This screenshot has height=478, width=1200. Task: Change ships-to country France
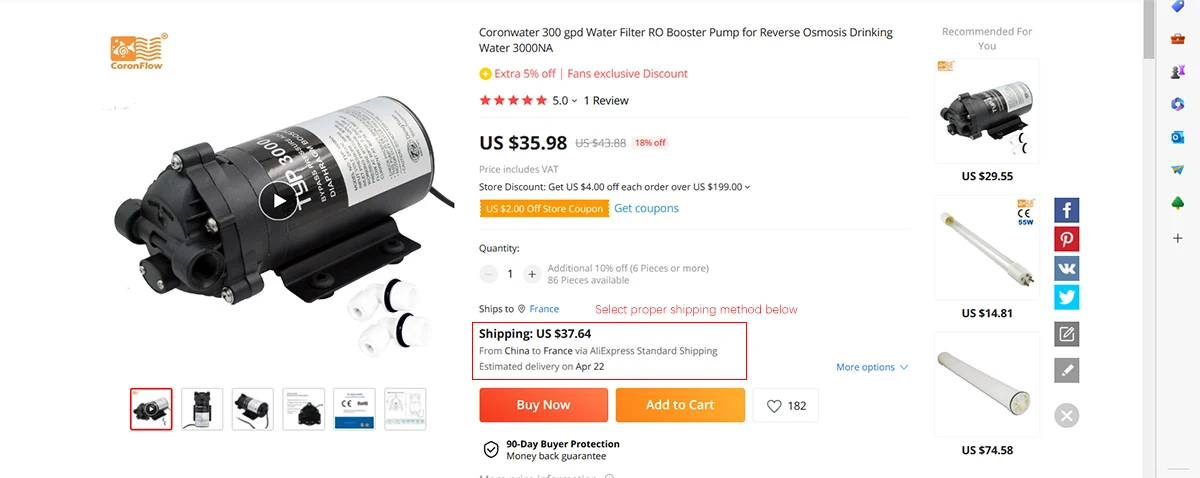[x=544, y=309]
